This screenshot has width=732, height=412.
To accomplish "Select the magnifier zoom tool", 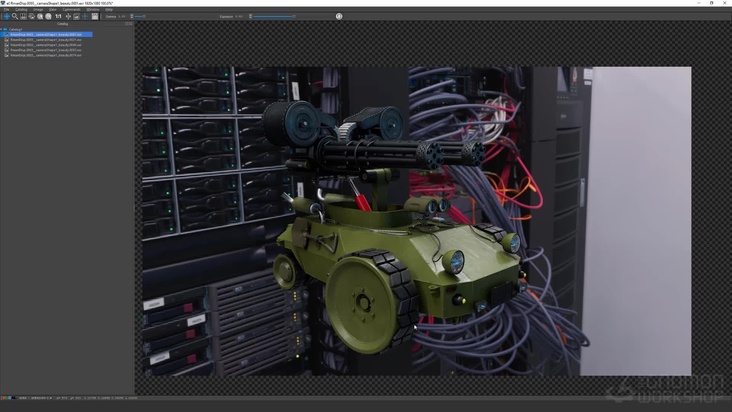I will (14, 16).
